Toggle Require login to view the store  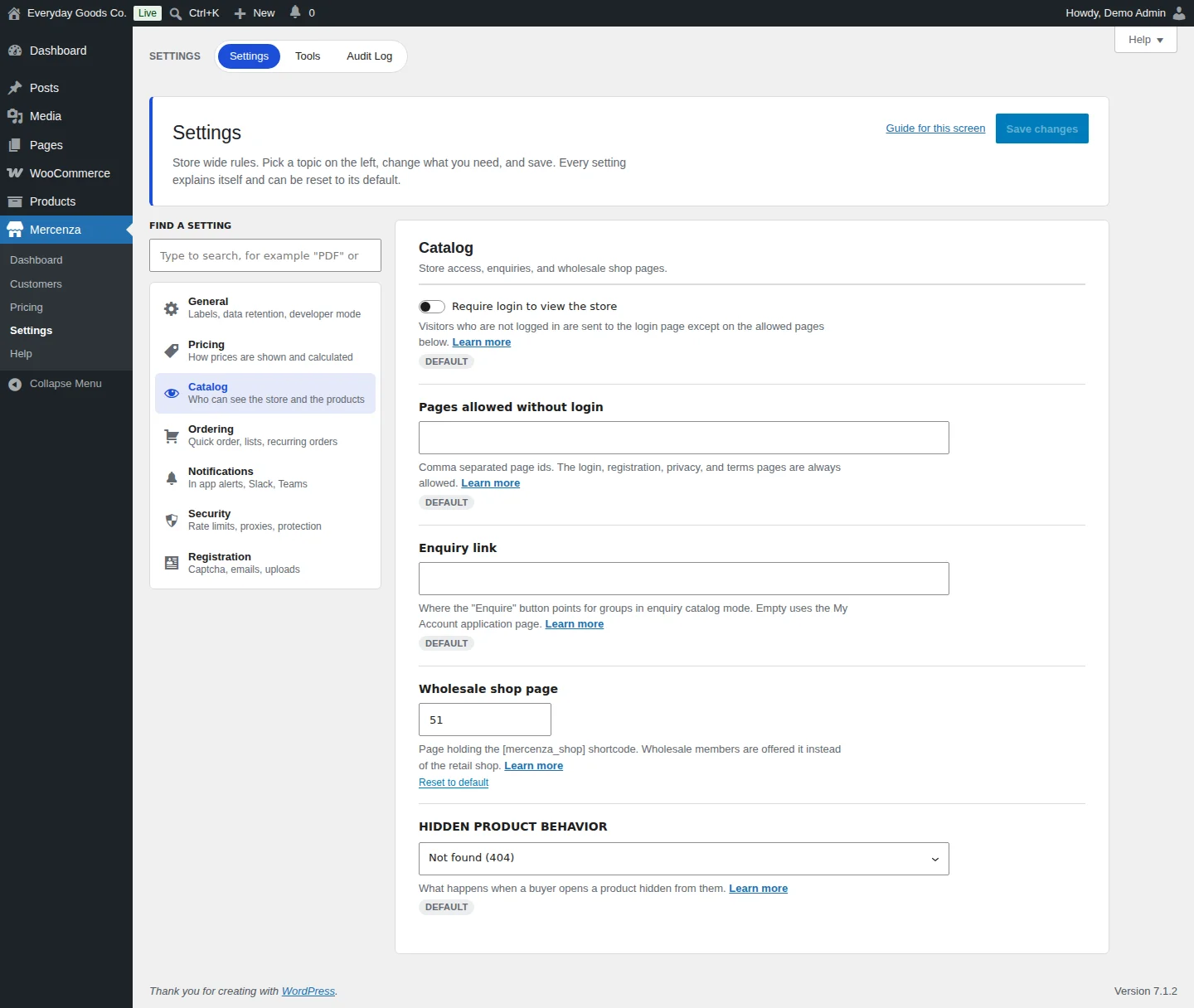432,307
